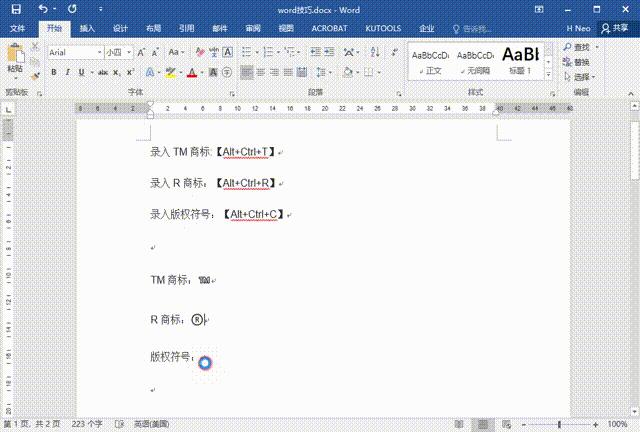The width and height of the screenshot is (640, 432).
Task: Toggle Italic formatting
Action: pos(67,72)
